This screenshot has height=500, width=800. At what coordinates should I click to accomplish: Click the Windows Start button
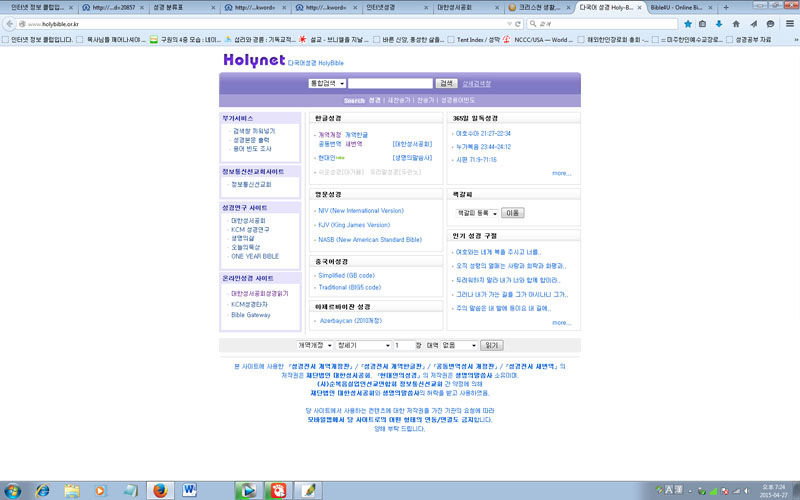13,489
